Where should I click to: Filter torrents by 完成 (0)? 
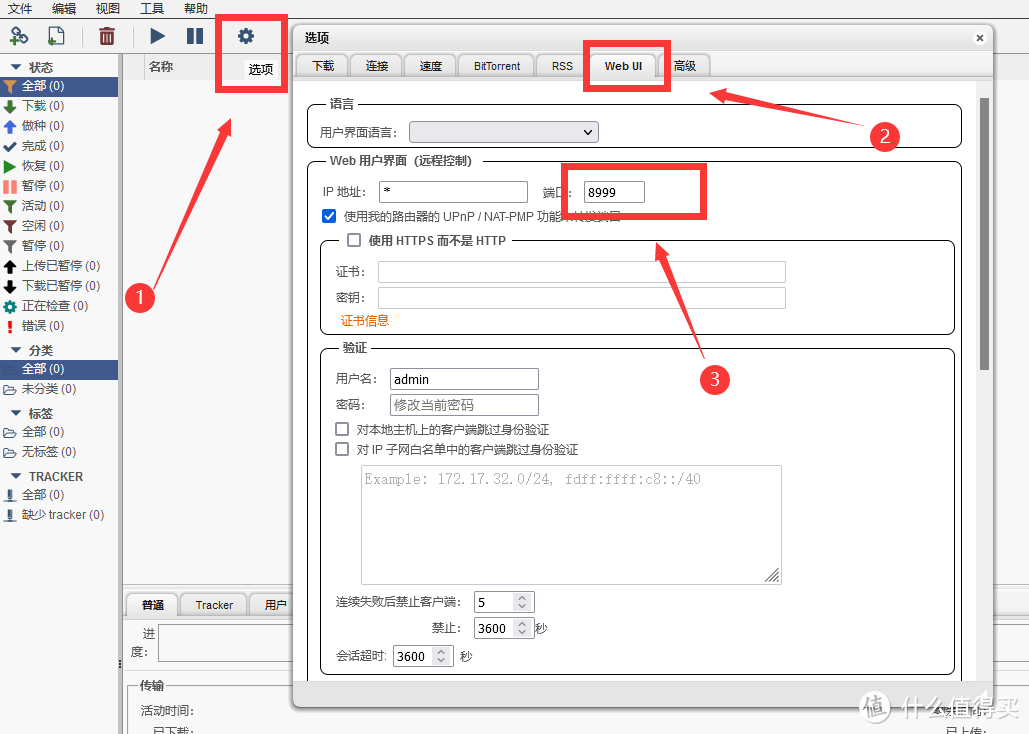pos(43,146)
